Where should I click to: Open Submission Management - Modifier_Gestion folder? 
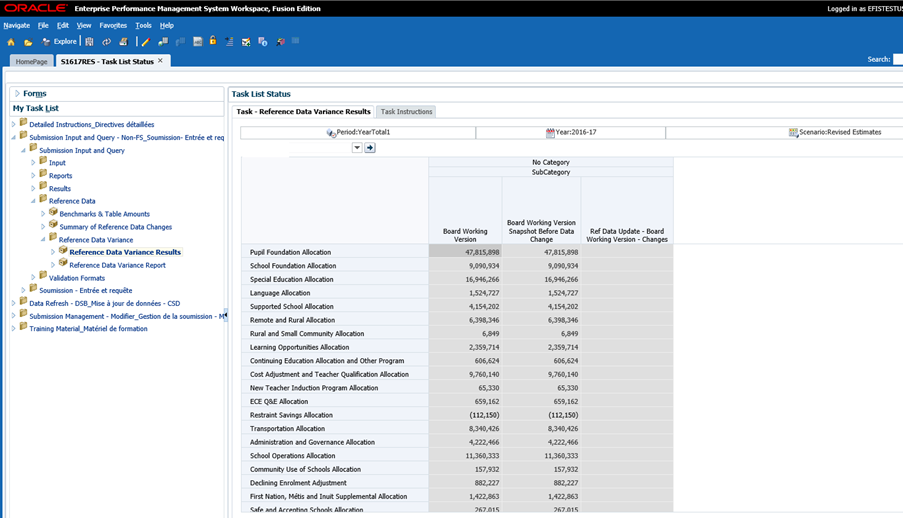click(x=127, y=316)
